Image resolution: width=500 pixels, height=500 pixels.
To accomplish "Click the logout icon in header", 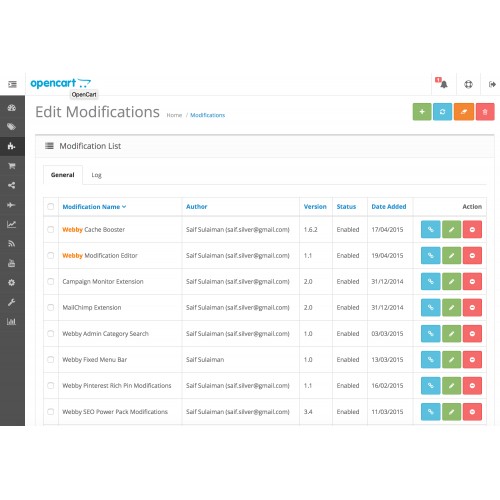I will pos(492,84).
